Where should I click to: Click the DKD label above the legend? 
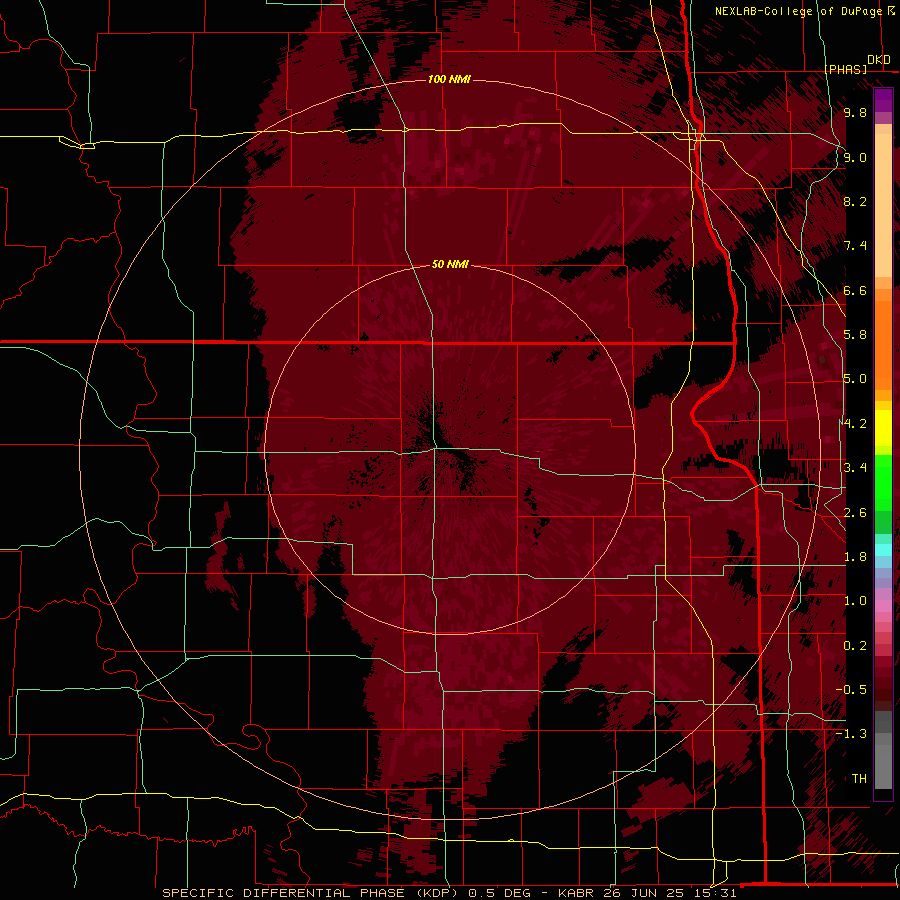(878, 60)
